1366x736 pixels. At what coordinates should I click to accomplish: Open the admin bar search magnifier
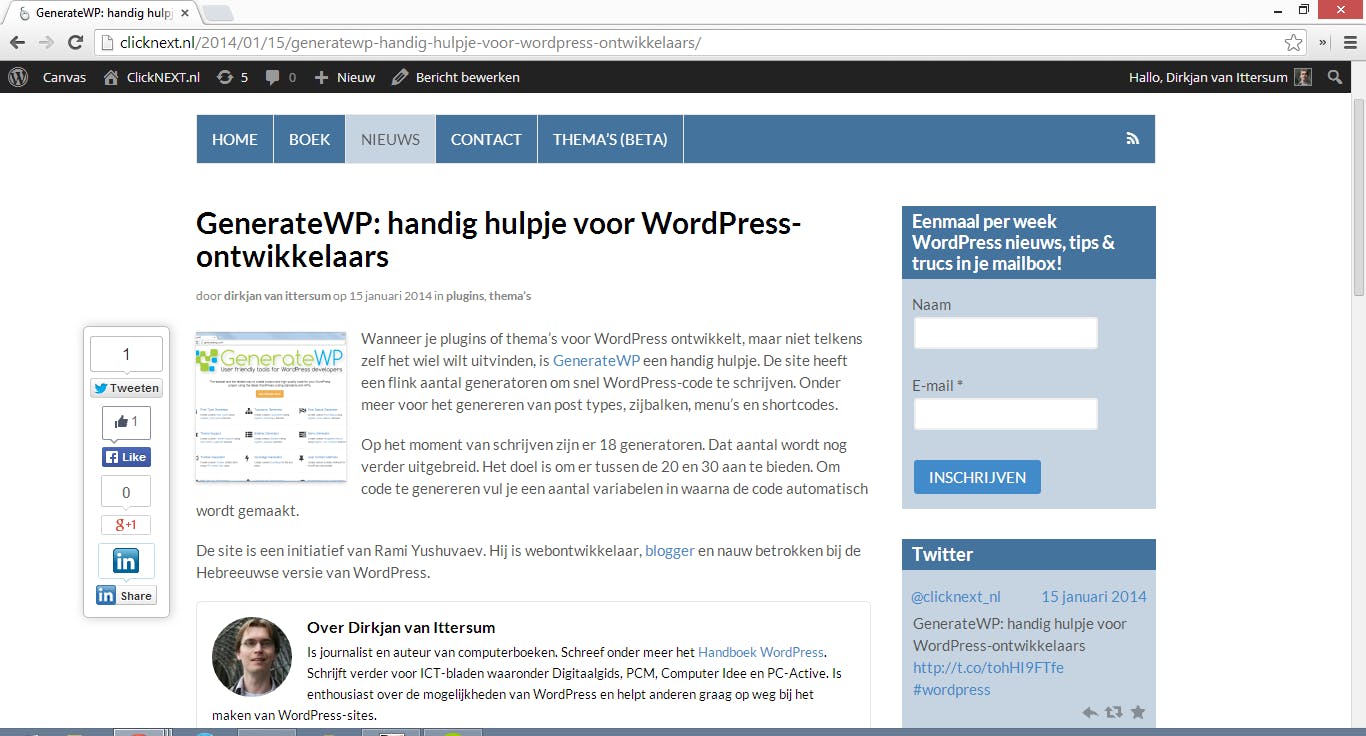pos(1335,77)
